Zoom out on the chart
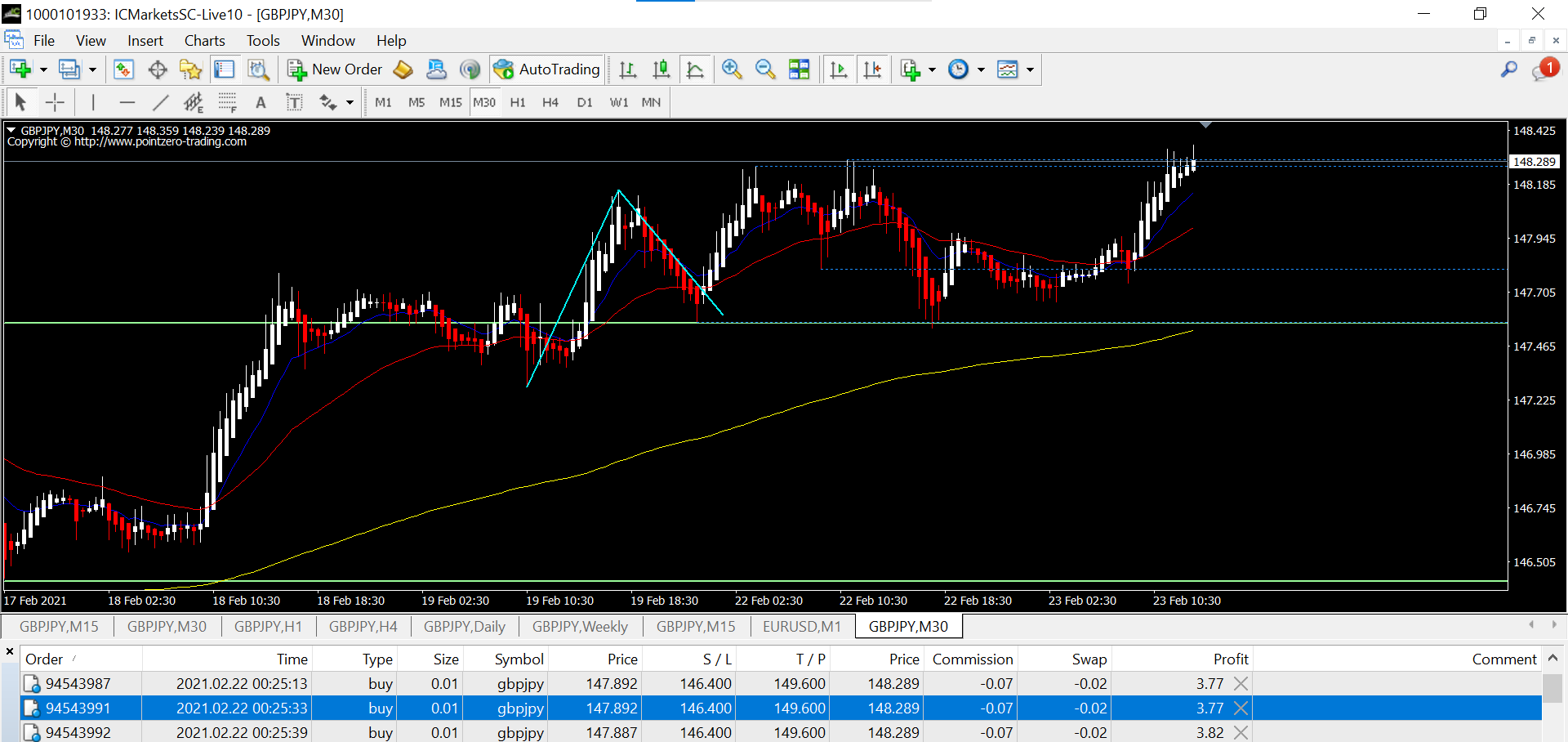Screen dimensions: 1568x742 coord(765,69)
